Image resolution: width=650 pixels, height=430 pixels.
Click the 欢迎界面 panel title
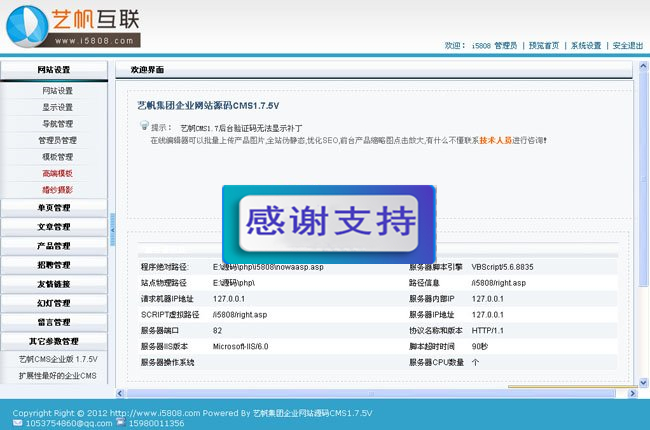[147, 70]
